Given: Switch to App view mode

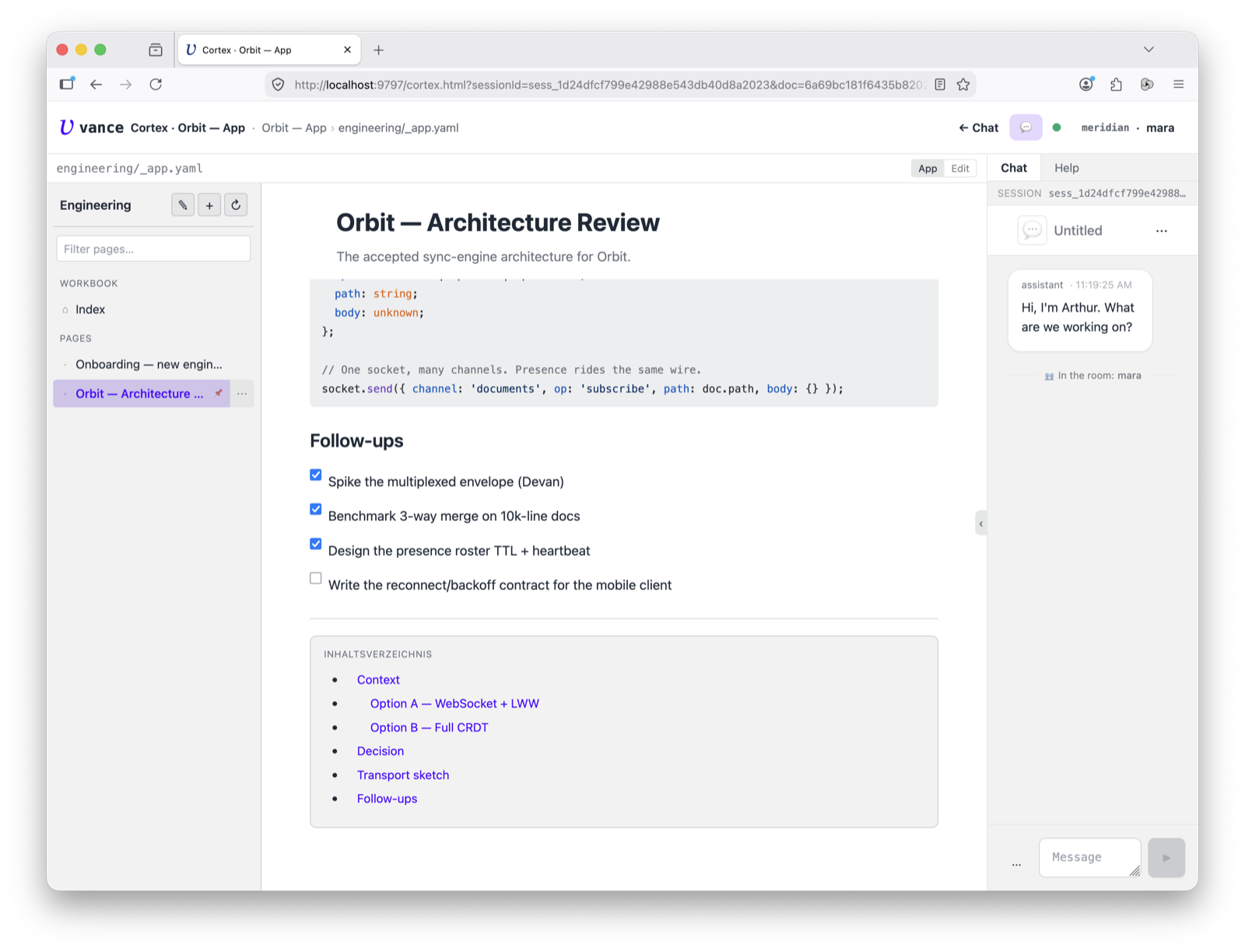Looking at the screenshot, I should click(x=928, y=168).
